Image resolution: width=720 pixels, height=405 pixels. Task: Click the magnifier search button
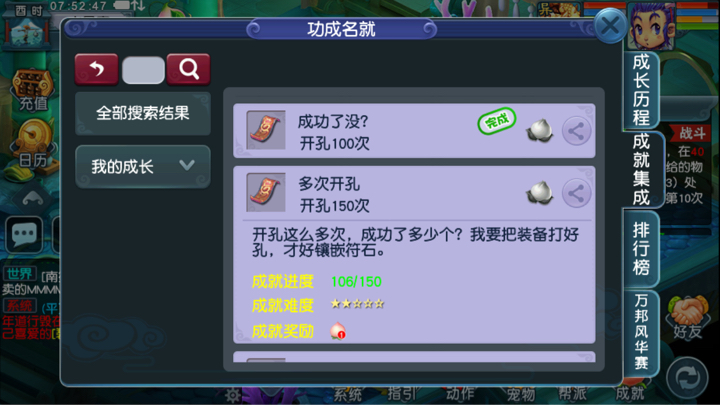click(189, 69)
